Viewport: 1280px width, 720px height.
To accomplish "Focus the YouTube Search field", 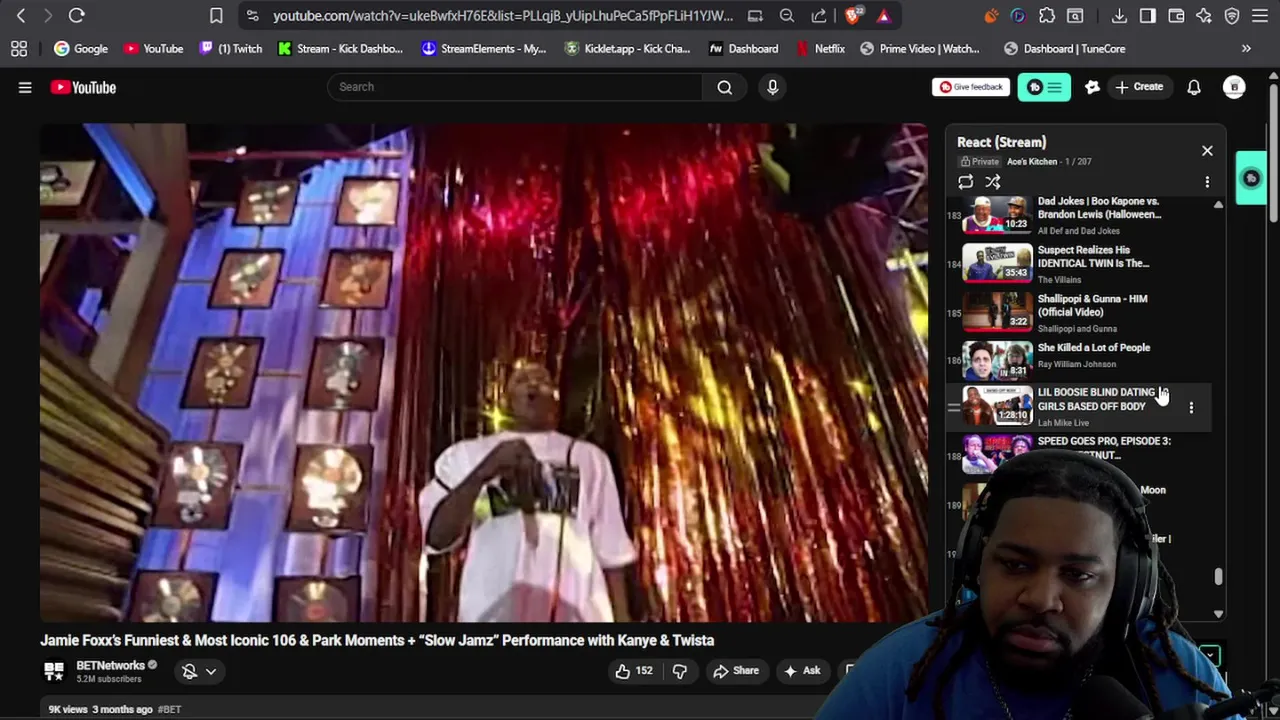I will coord(515,87).
